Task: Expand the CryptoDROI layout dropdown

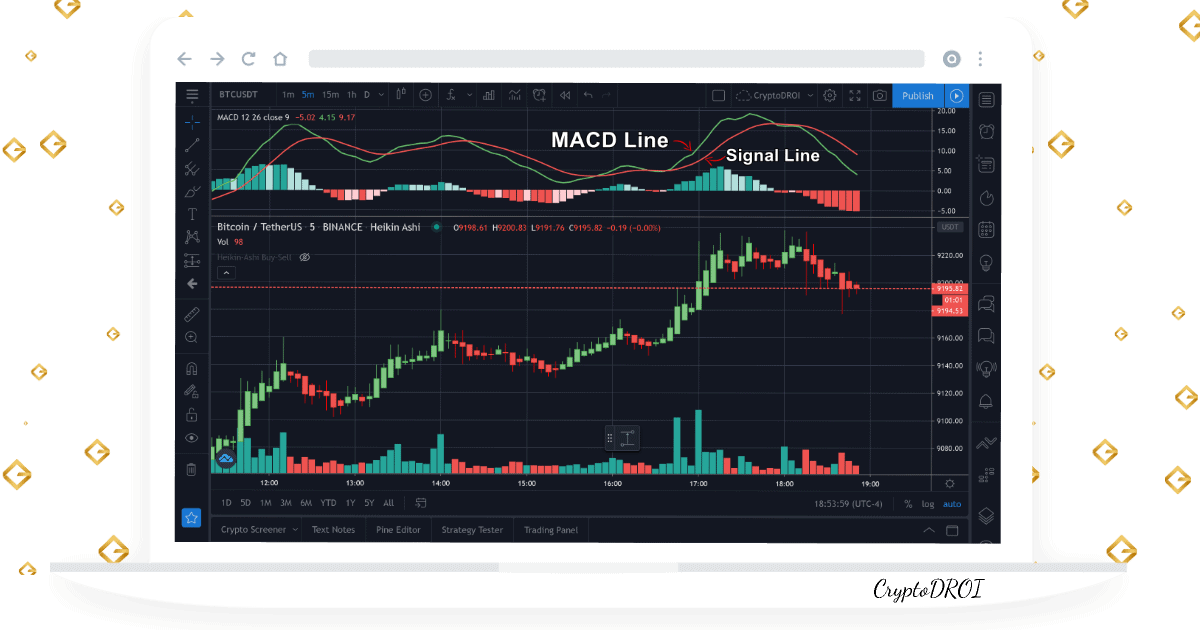Action: pyautogui.click(x=810, y=96)
